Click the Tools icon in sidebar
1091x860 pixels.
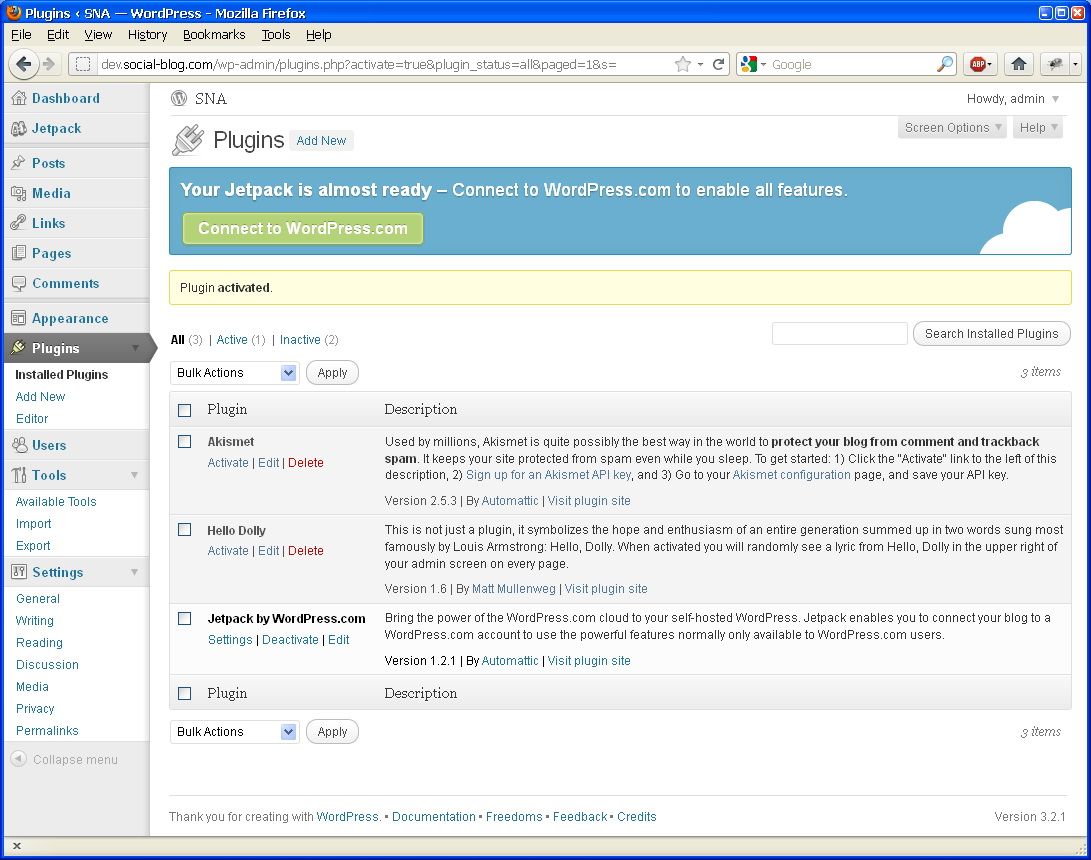coord(19,475)
